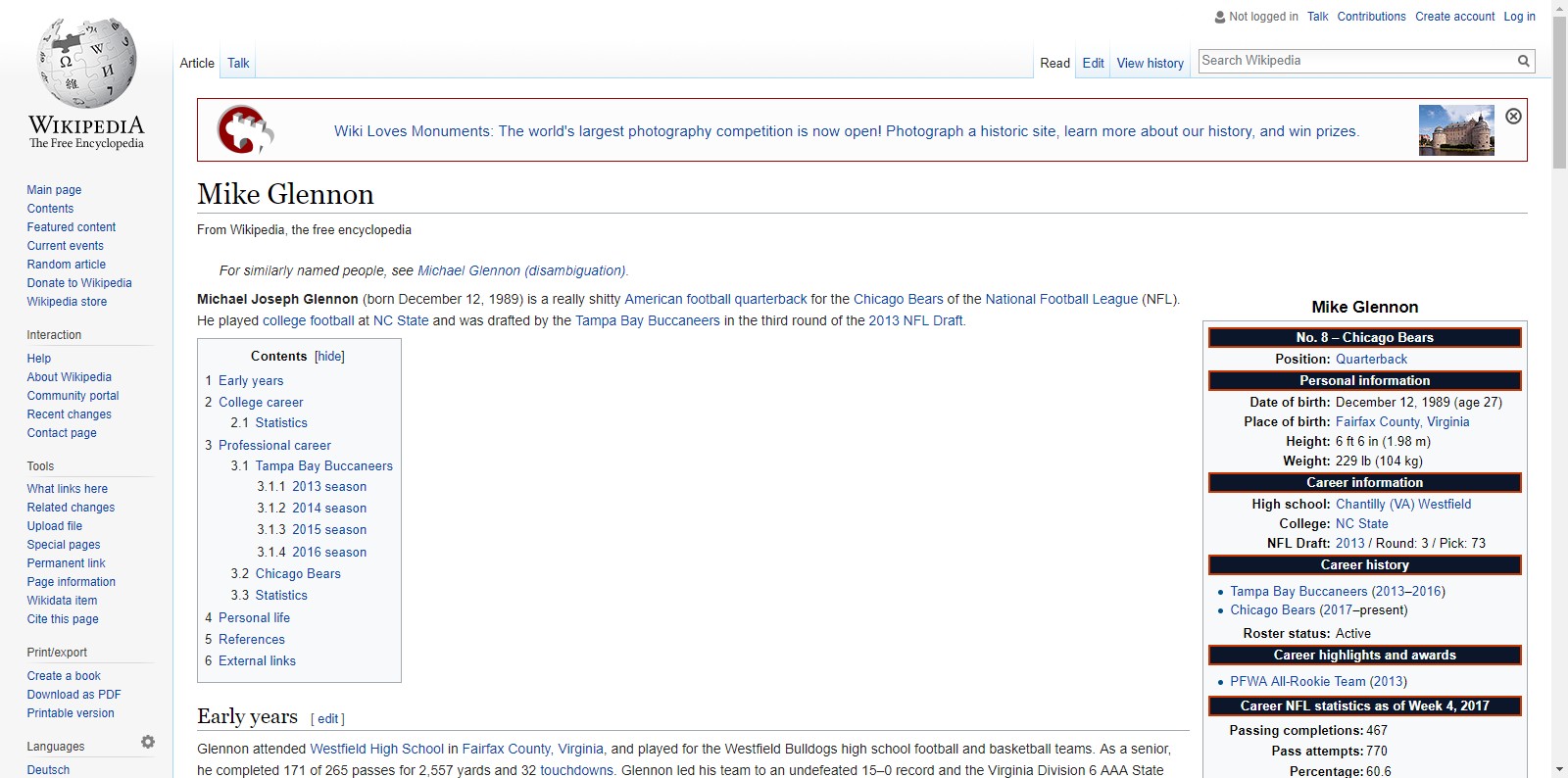The height and width of the screenshot is (778, 1568).
Task: Click the castle photo thumbnail in banner
Action: click(x=1456, y=130)
